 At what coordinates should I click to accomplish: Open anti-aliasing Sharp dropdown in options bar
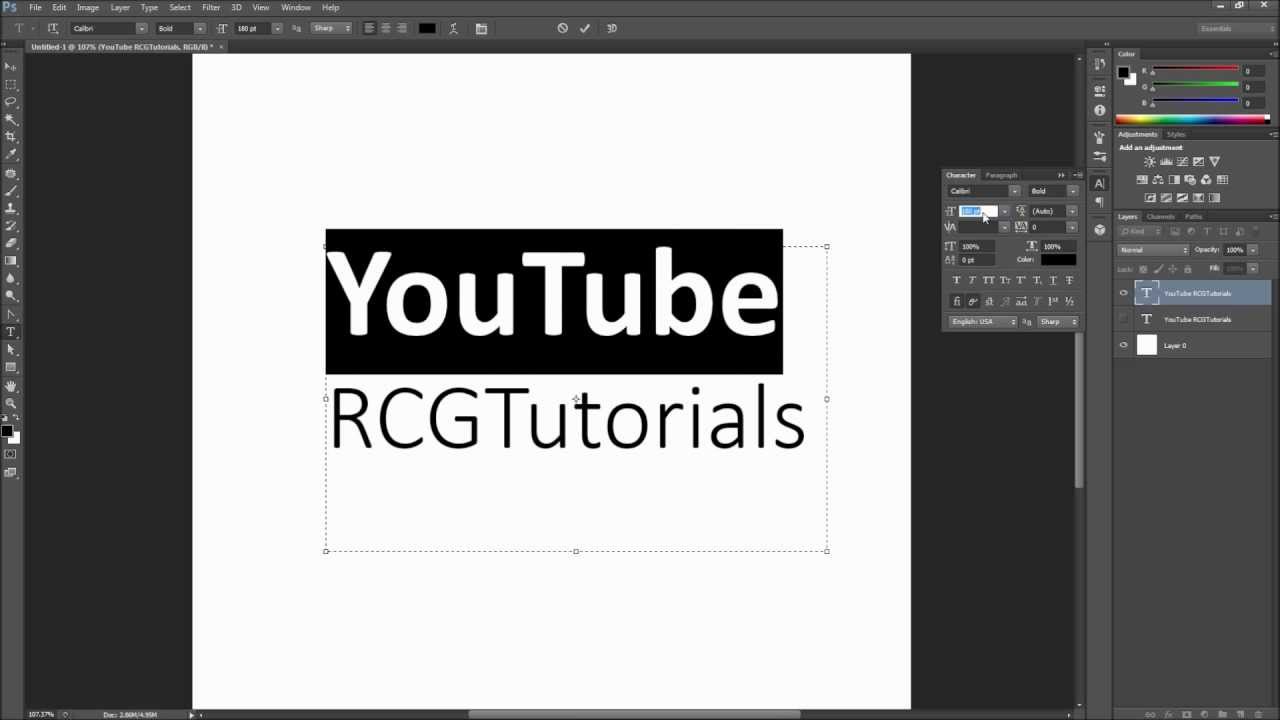pos(332,28)
